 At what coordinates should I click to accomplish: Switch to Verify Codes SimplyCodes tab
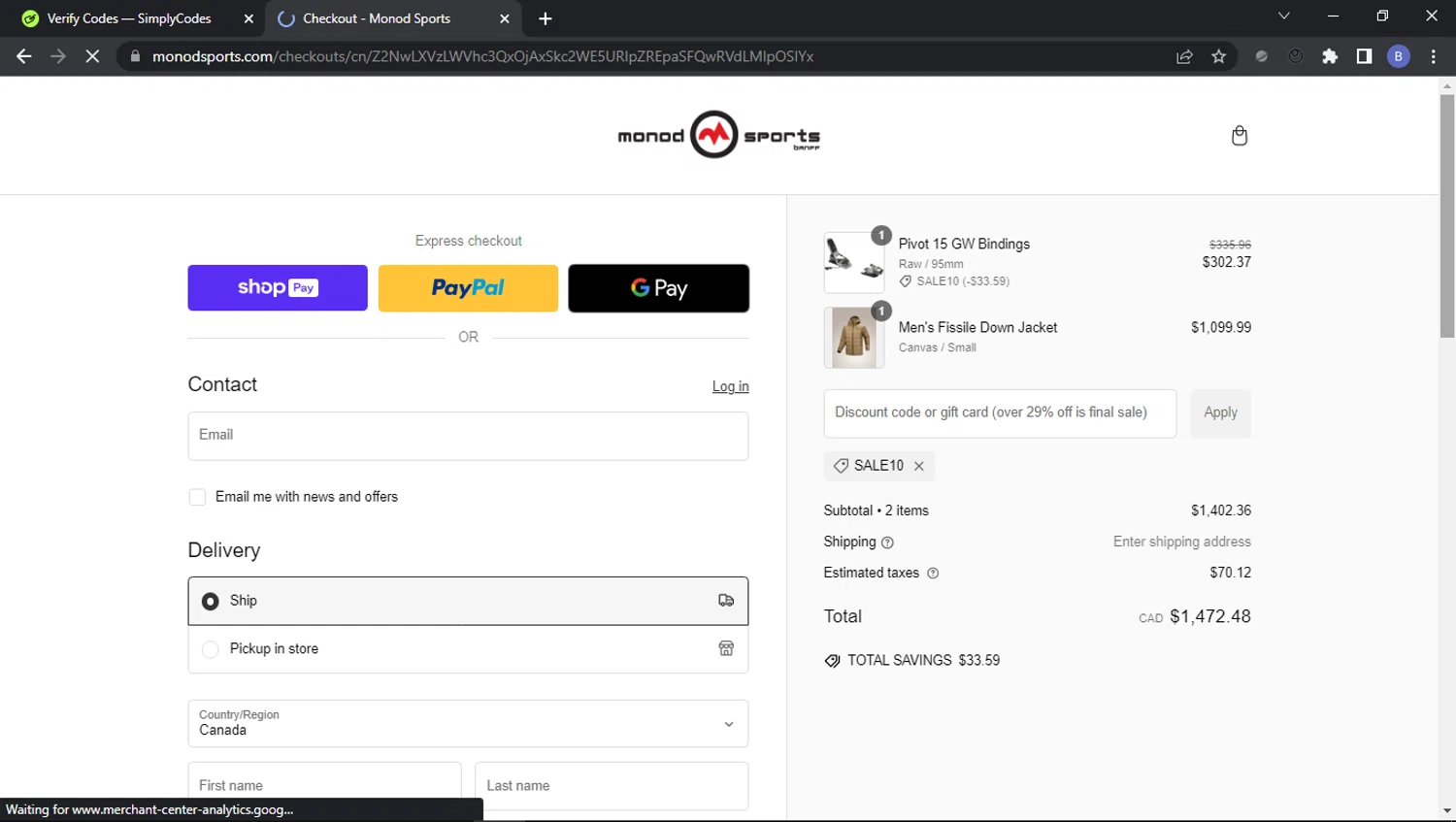129,18
